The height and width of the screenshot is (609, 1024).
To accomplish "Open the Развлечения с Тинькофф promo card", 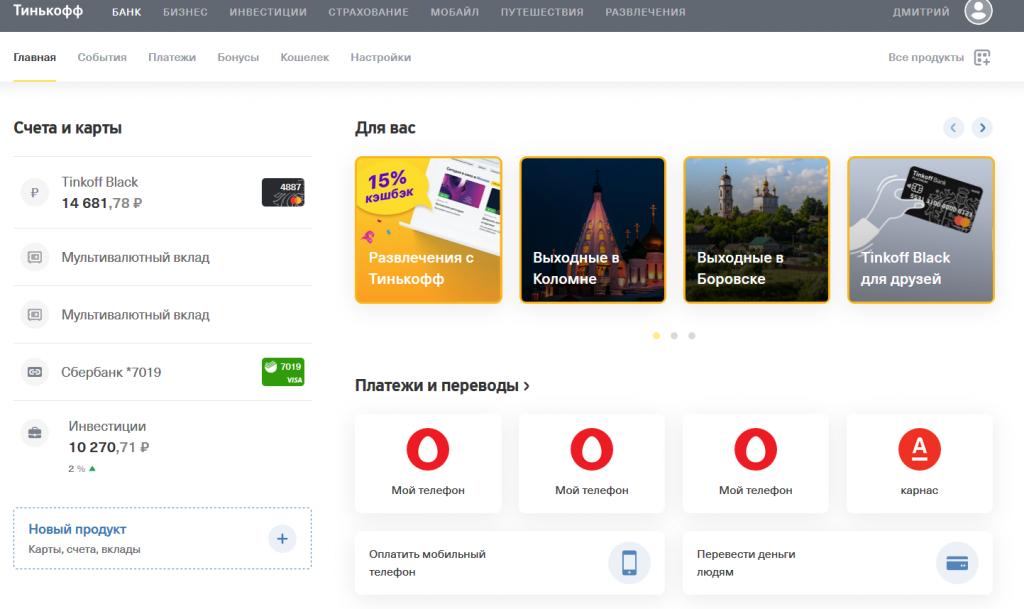I will tap(428, 230).
